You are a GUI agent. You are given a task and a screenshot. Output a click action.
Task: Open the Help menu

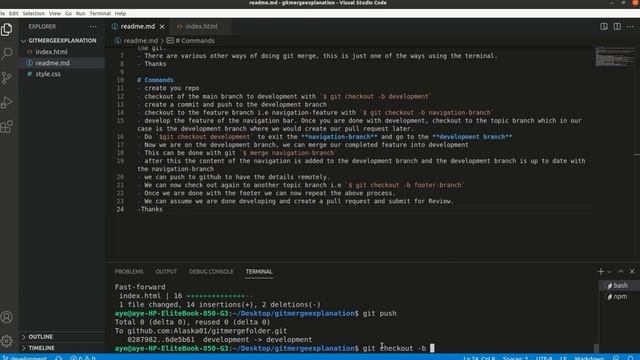click(120, 13)
